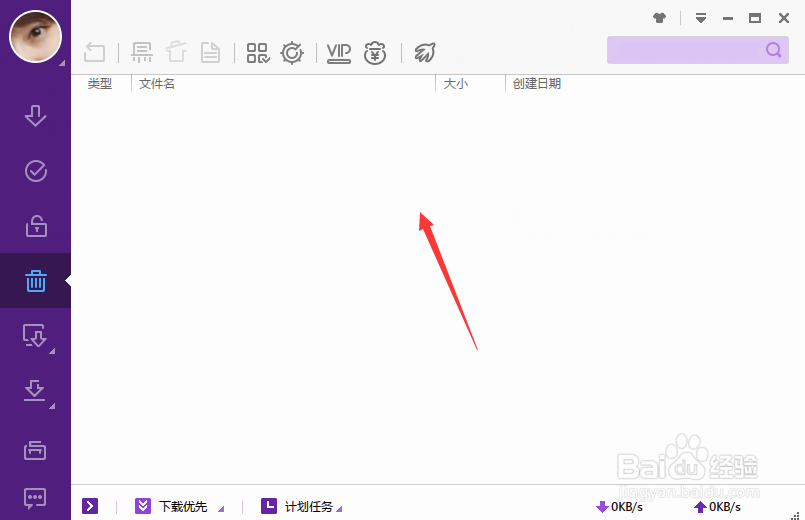The height and width of the screenshot is (520, 805).
Task: Click the document file toolbar icon
Action: tap(210, 52)
